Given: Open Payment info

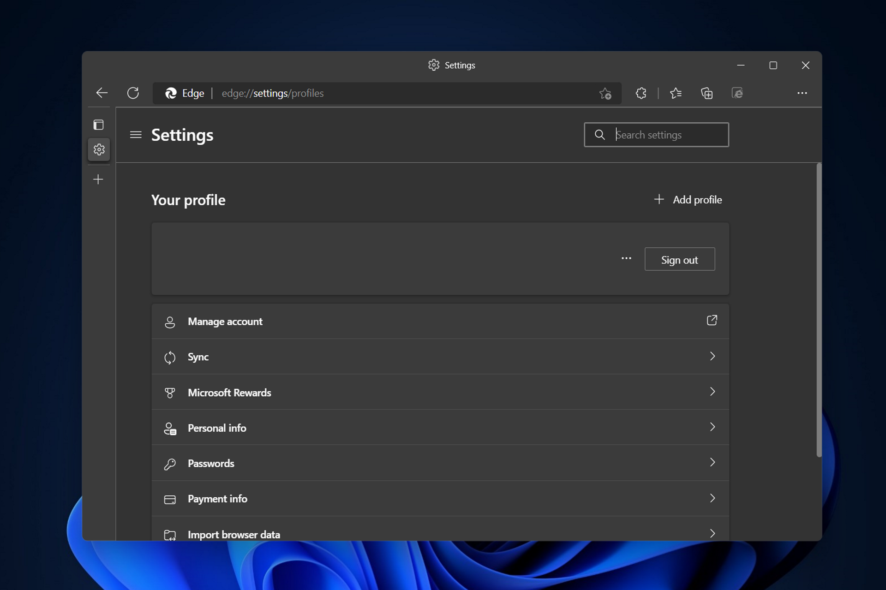Looking at the screenshot, I should [x=440, y=499].
